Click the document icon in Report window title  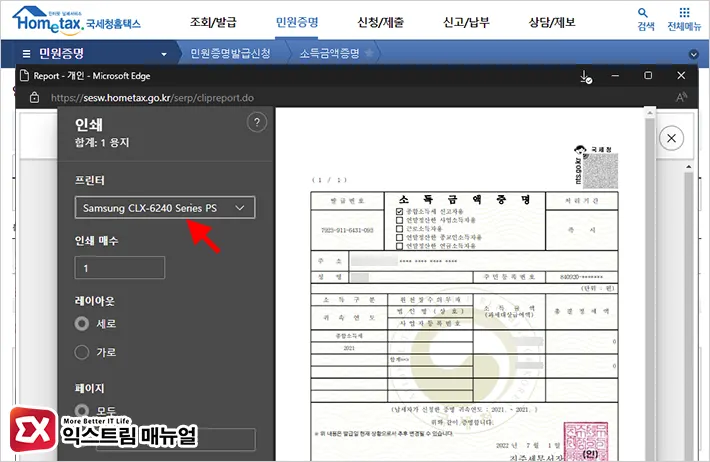pos(24,76)
